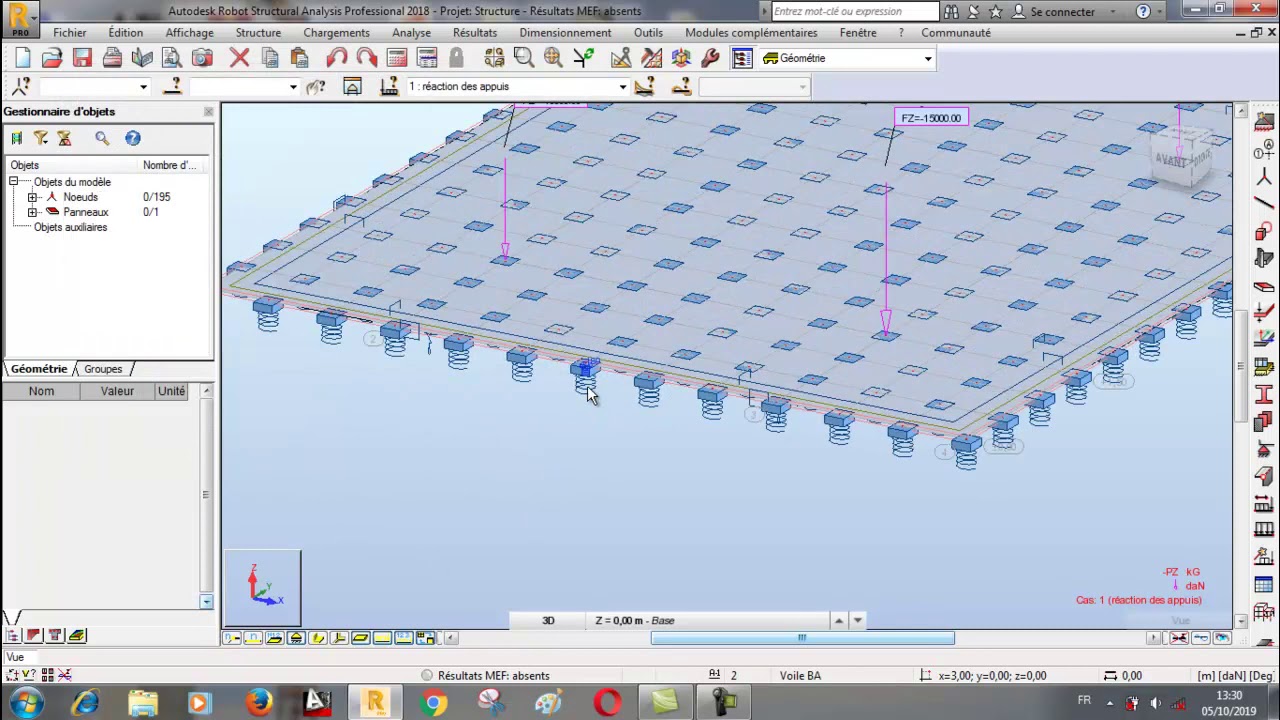Select the Zoom window magnifier icon

pos(523,58)
